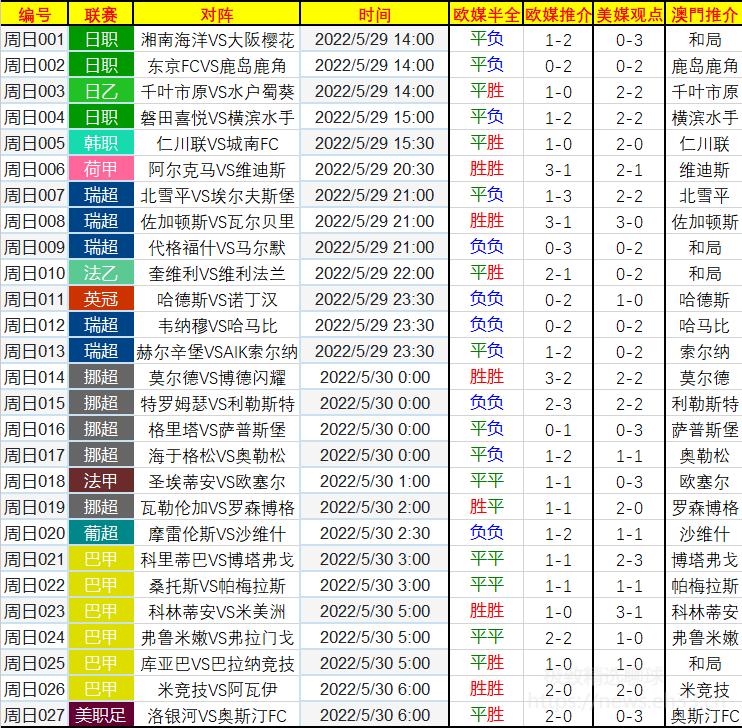Click the match 韦纳穆VS哈马比

217,326
